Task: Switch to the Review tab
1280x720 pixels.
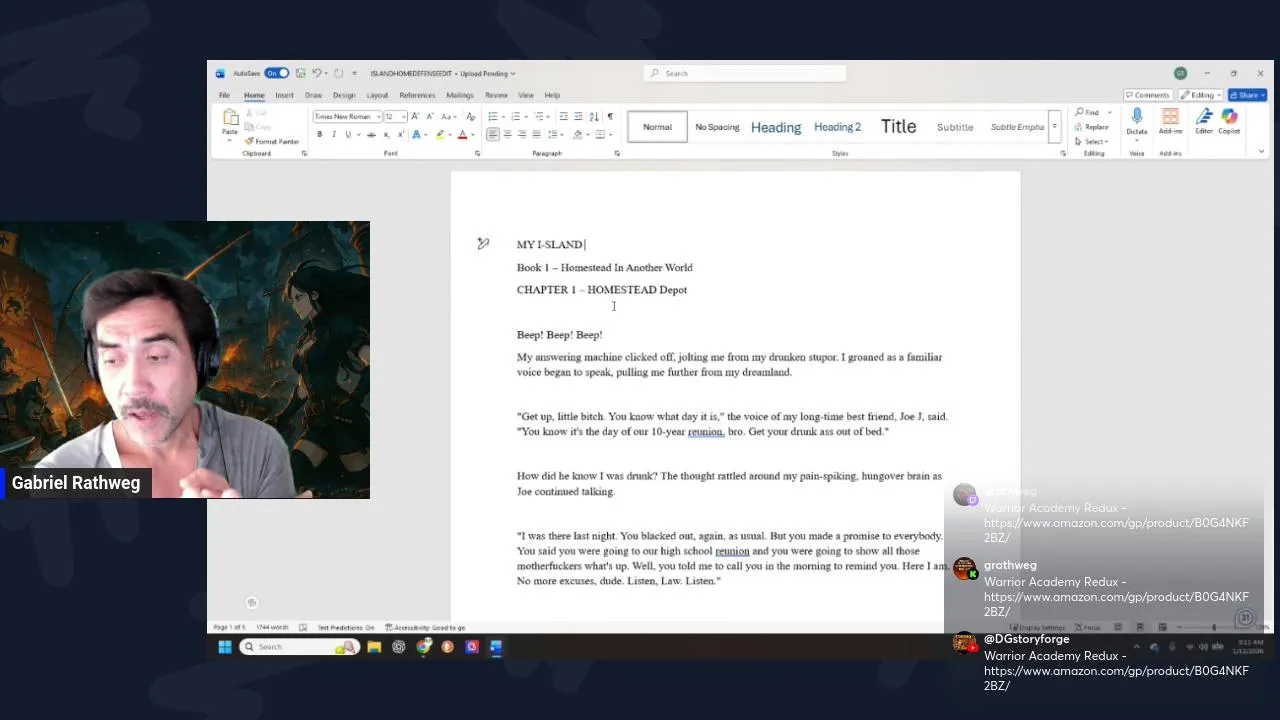Action: click(x=496, y=95)
